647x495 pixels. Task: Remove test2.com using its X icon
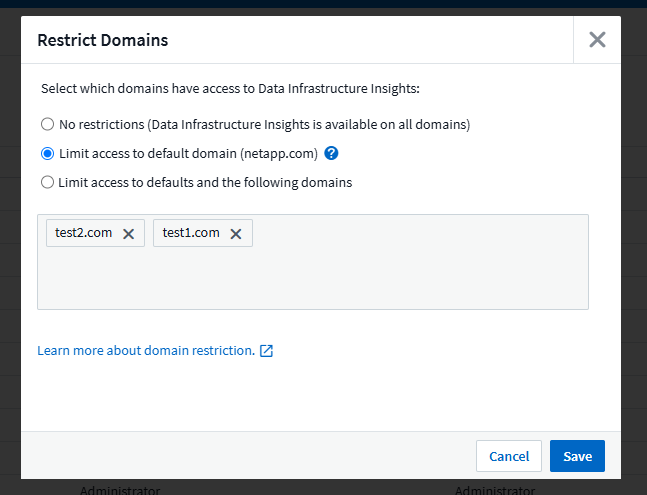(x=128, y=234)
